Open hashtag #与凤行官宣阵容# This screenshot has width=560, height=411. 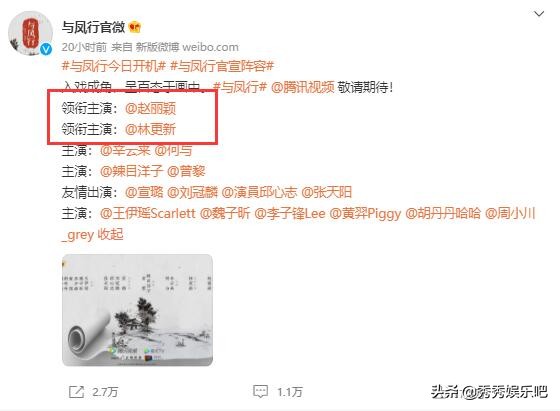pyautogui.click(x=222, y=66)
